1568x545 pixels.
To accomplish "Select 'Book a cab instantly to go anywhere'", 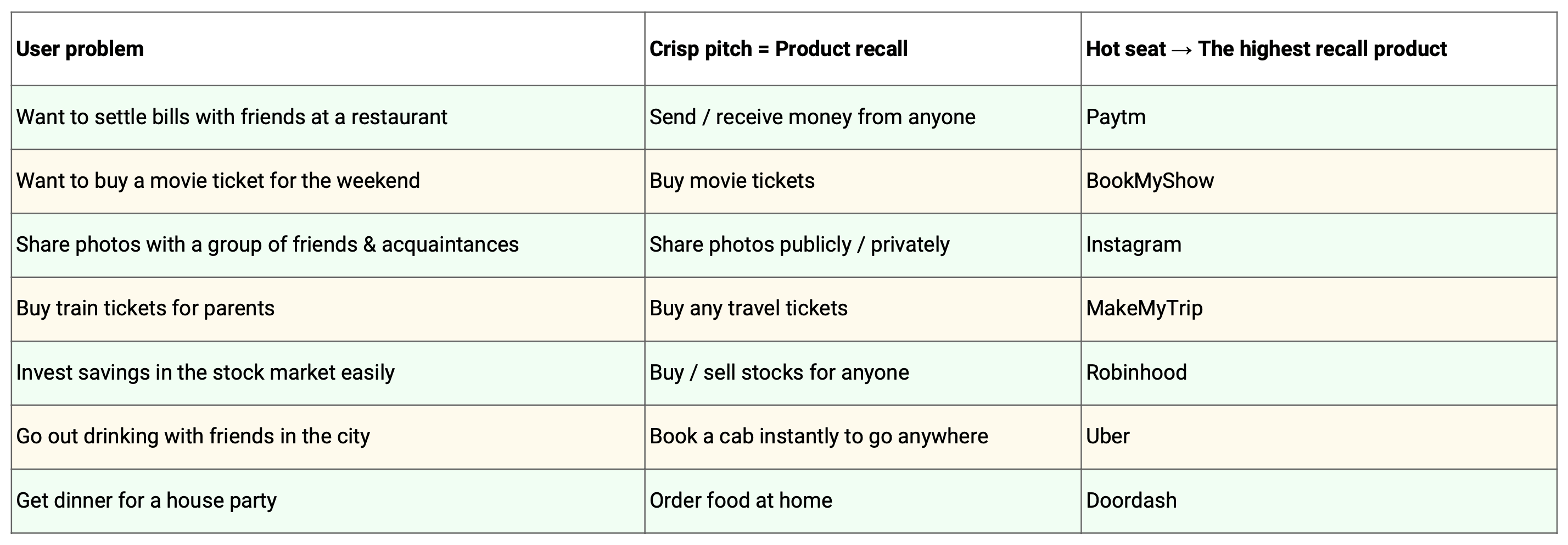I will pyautogui.click(x=863, y=437).
